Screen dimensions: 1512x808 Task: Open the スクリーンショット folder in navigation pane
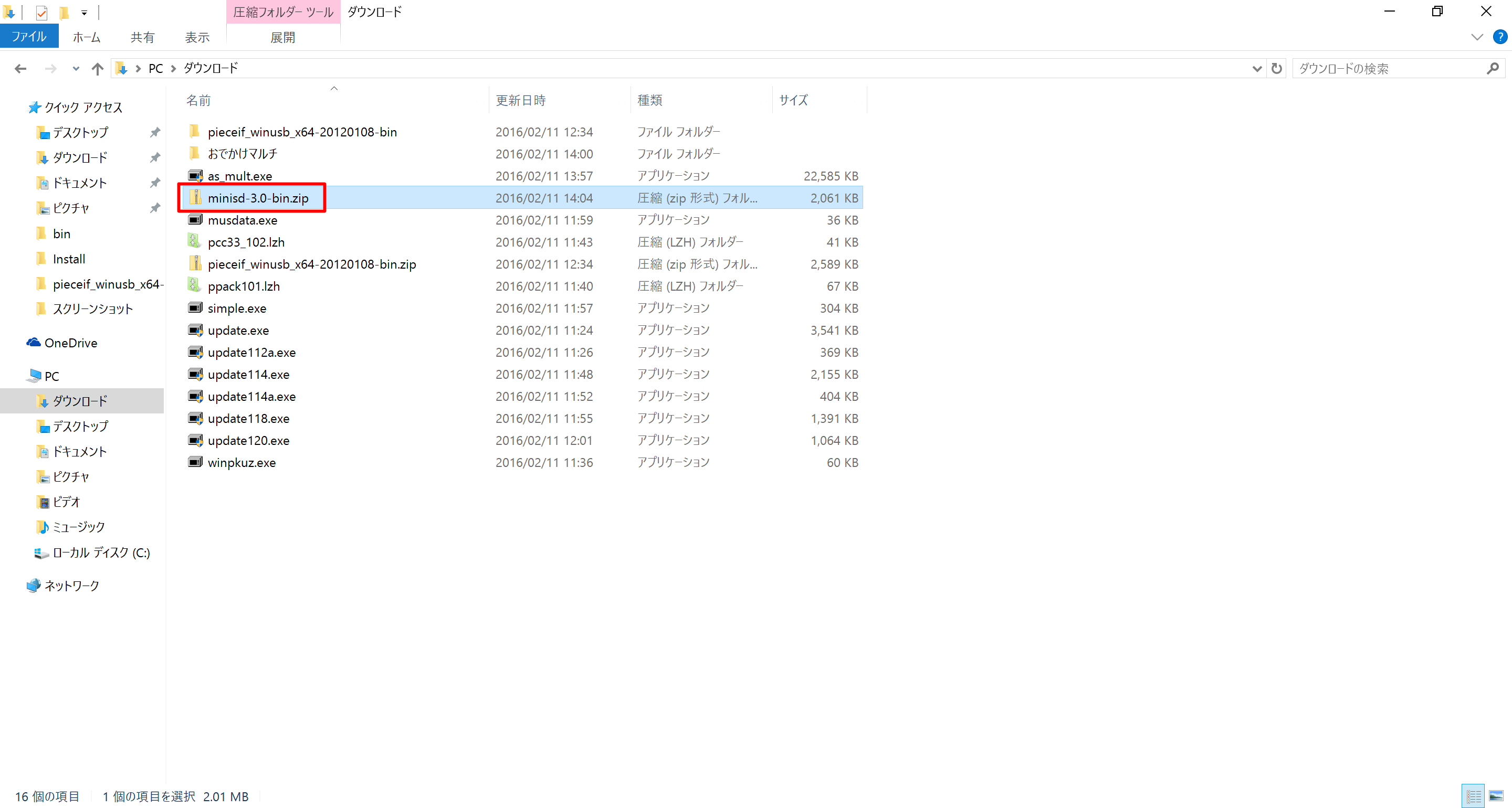point(93,309)
